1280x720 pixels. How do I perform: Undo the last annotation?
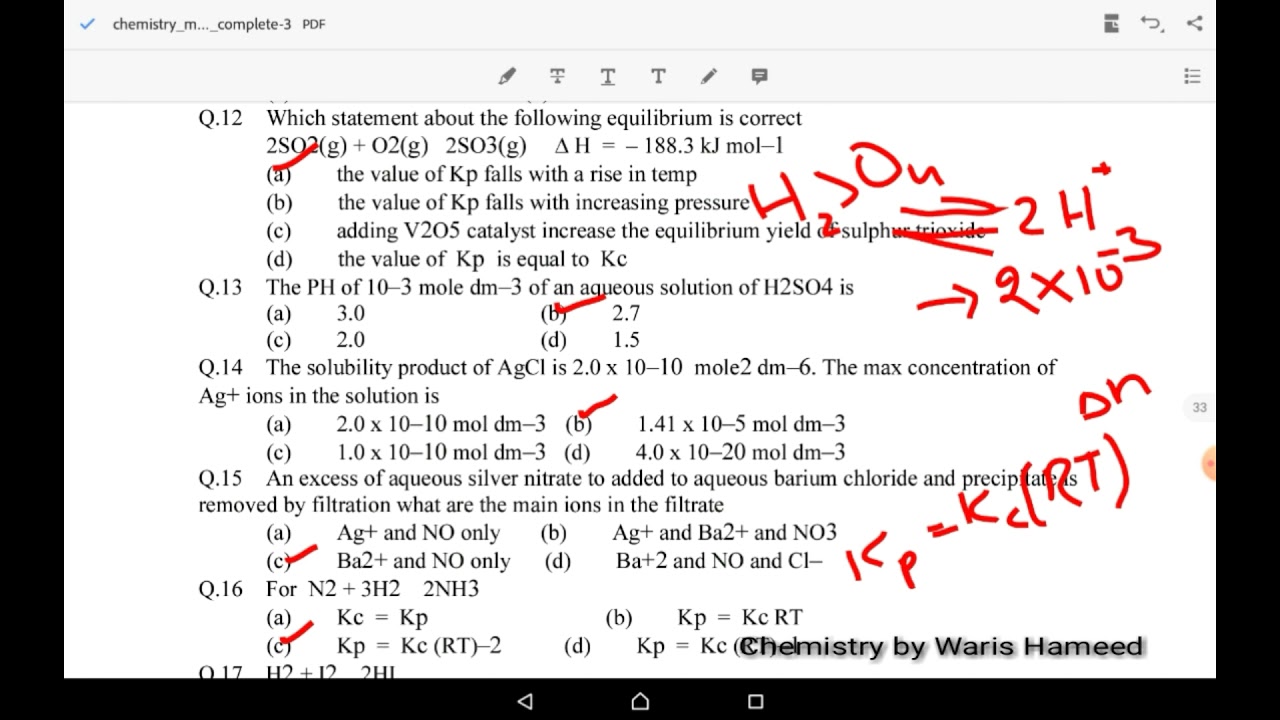(1152, 23)
